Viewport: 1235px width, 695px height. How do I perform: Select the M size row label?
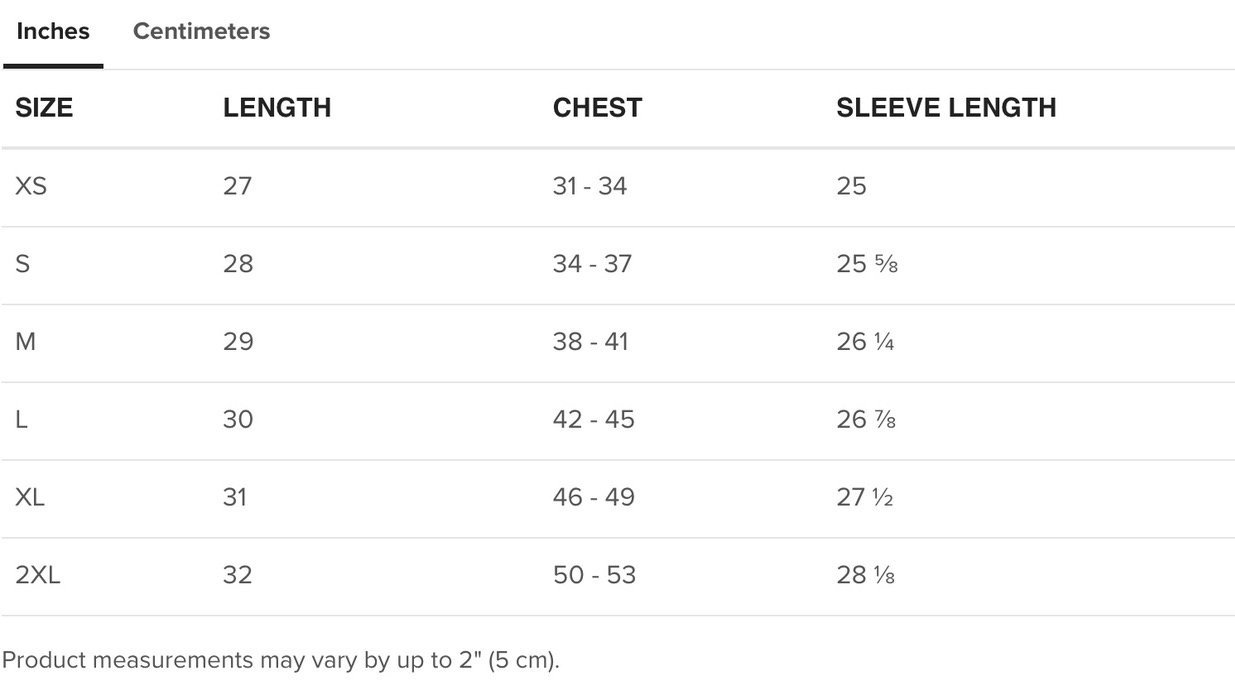[x=25, y=342]
